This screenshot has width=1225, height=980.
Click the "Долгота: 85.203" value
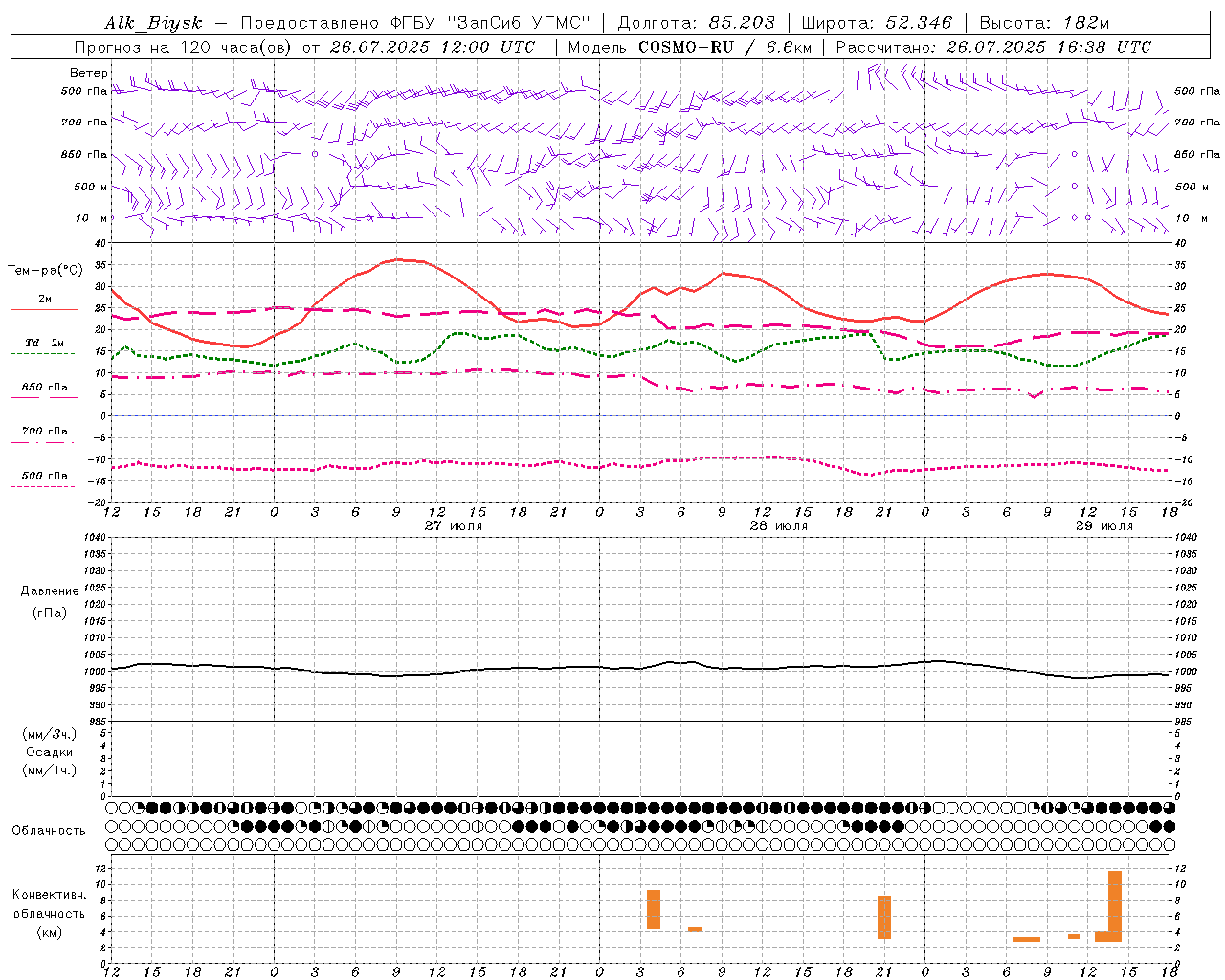tap(697, 23)
